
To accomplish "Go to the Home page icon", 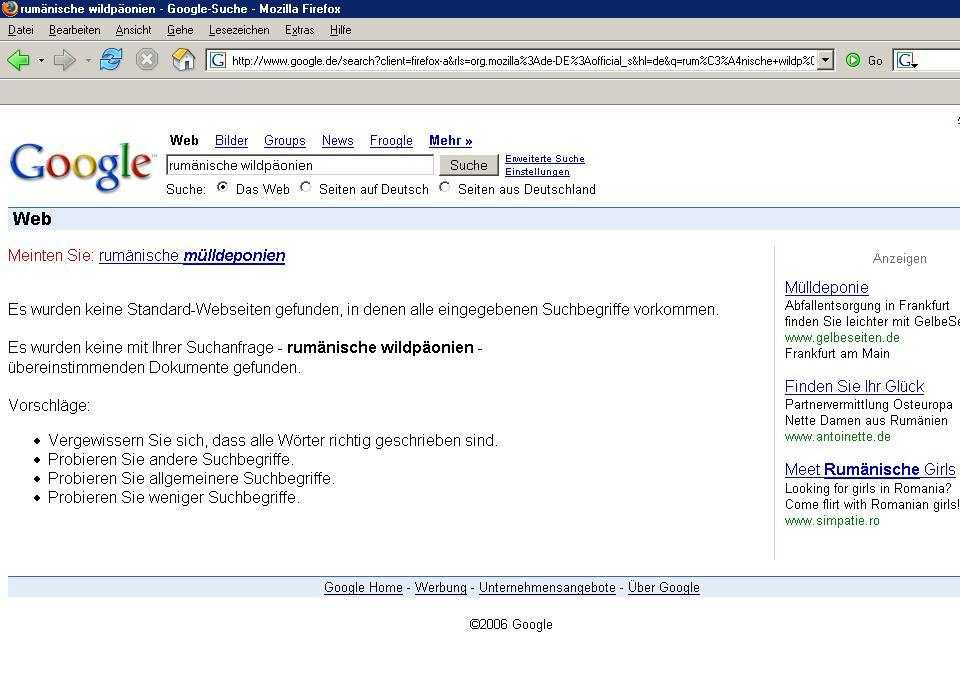I will [183, 60].
